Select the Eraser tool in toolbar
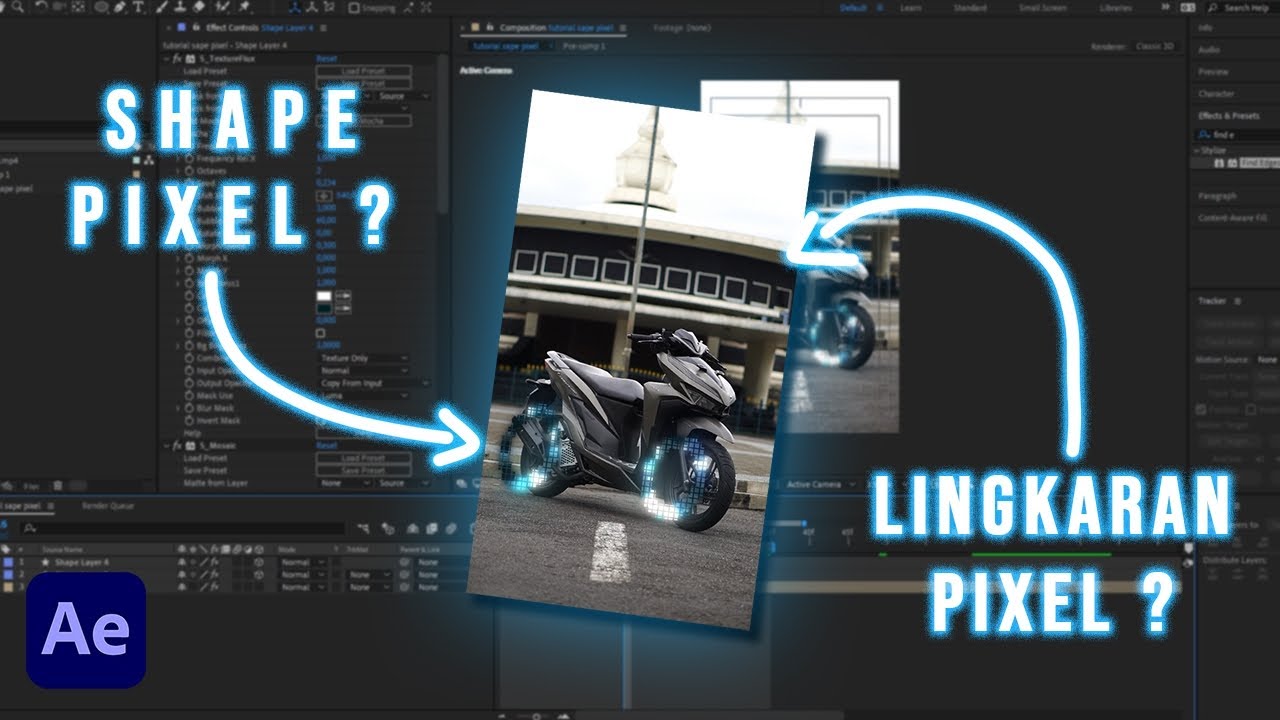1280x720 pixels. click(x=199, y=7)
